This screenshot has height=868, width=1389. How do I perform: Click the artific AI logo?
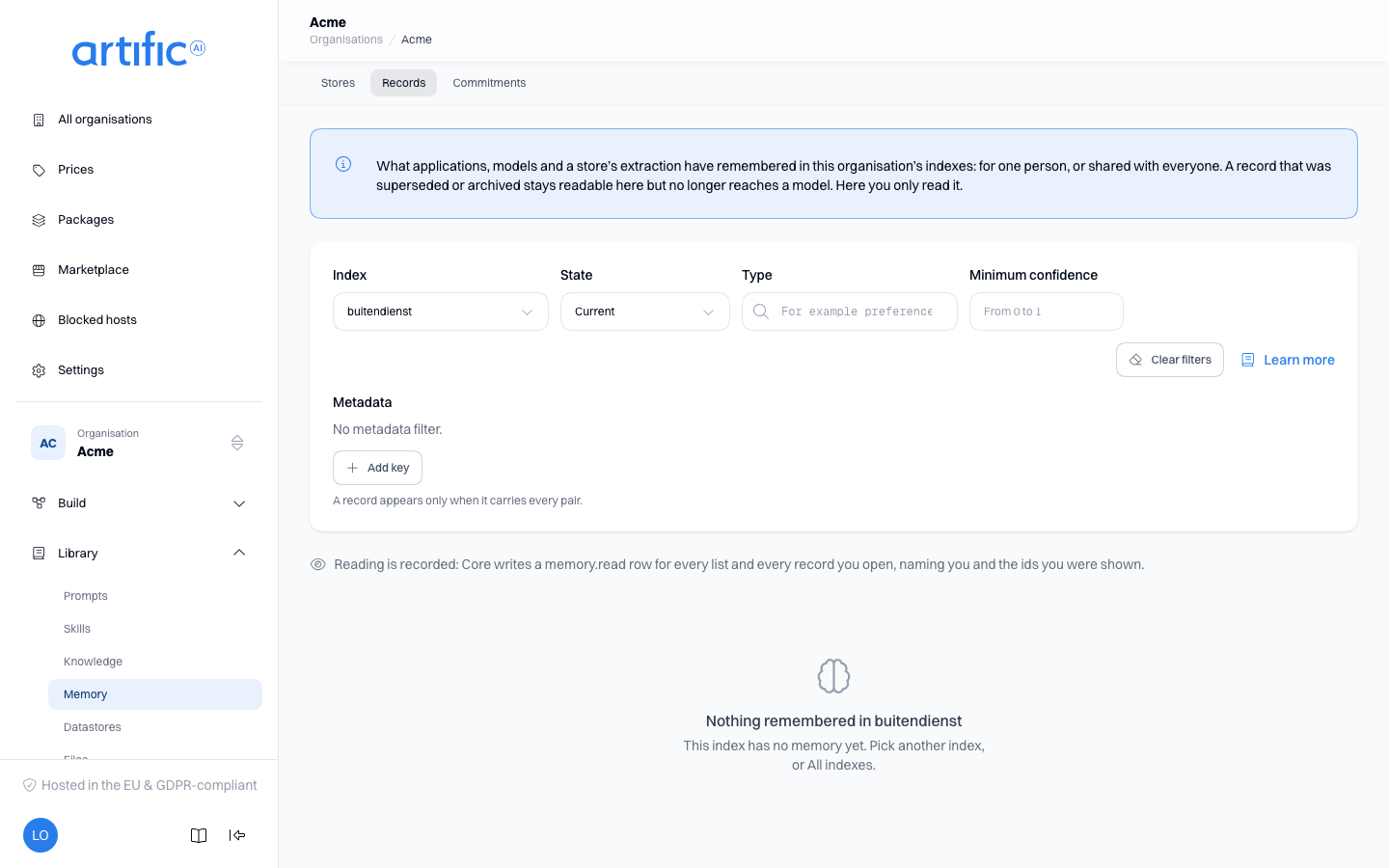point(139,49)
